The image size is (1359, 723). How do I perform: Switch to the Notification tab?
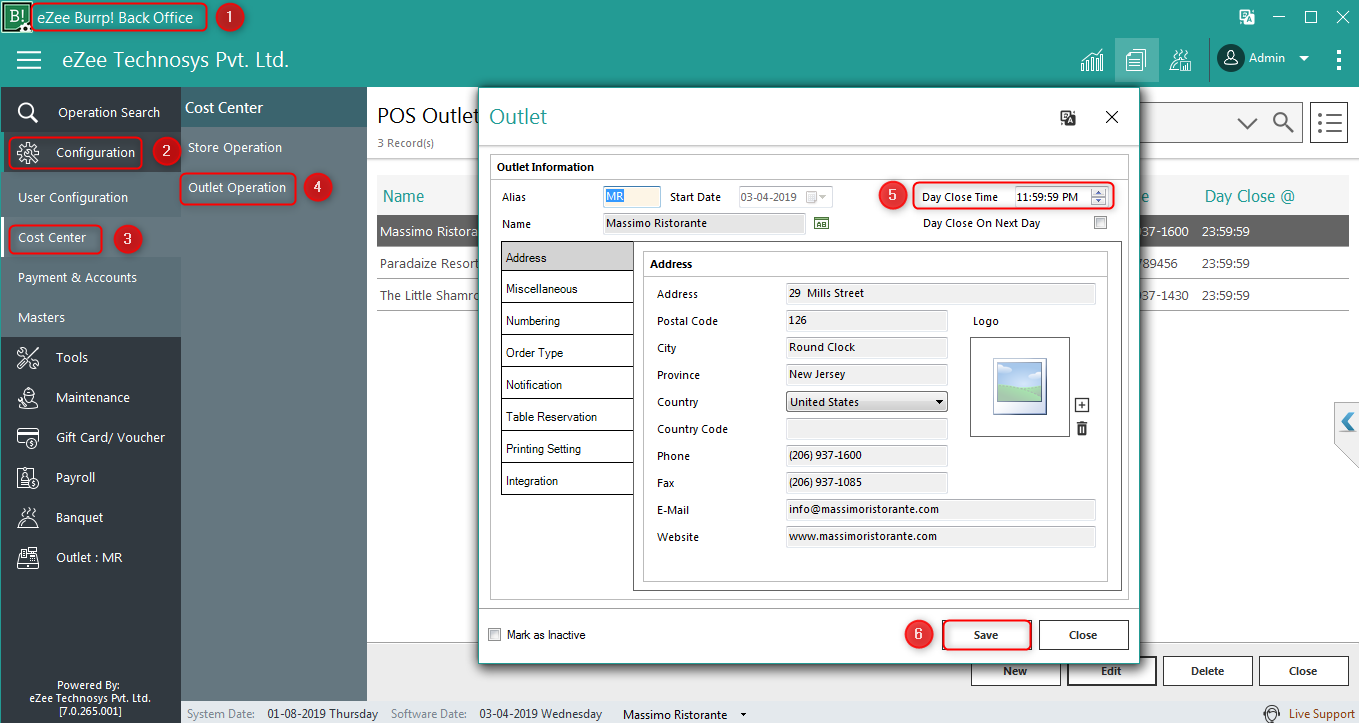pyautogui.click(x=567, y=385)
